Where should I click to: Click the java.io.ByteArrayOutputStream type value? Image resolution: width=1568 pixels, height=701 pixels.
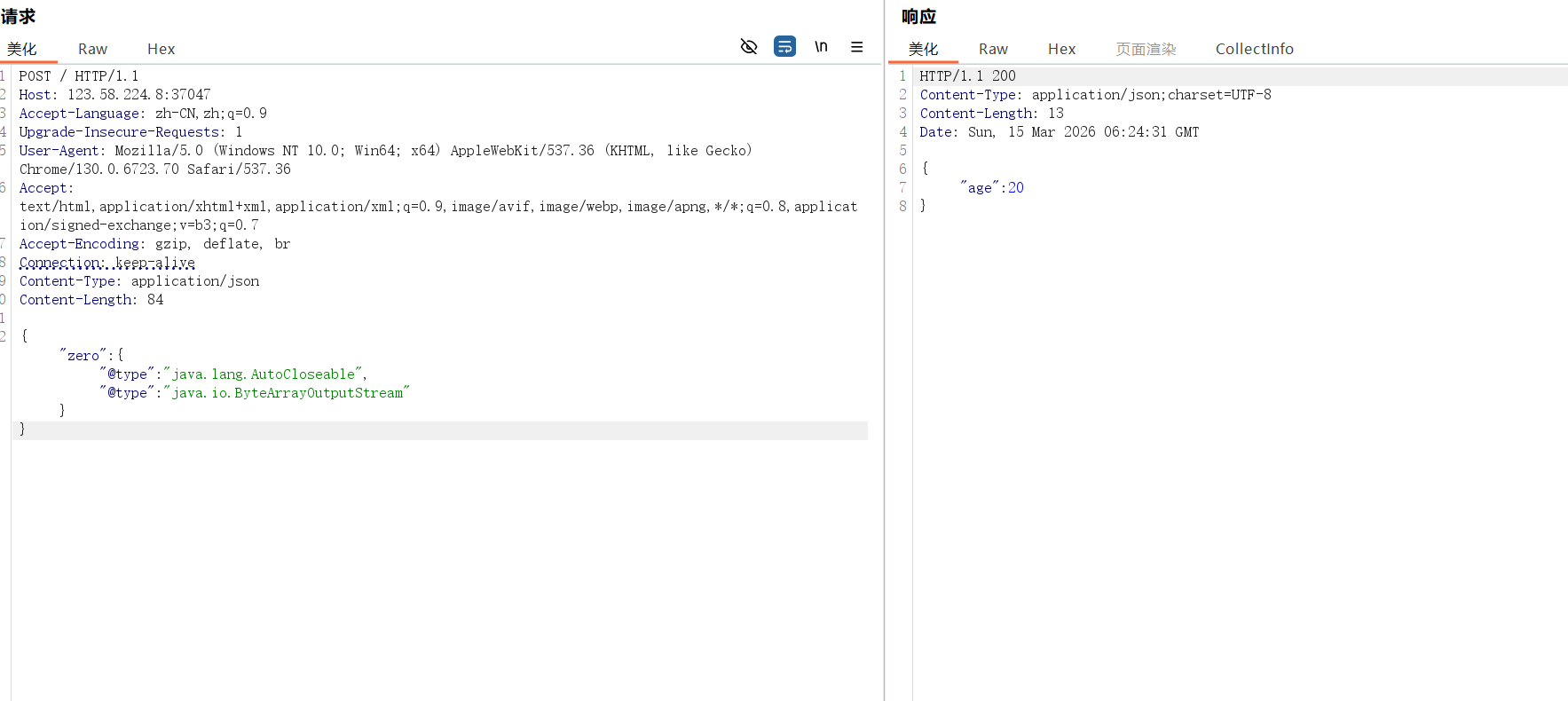[x=287, y=393]
